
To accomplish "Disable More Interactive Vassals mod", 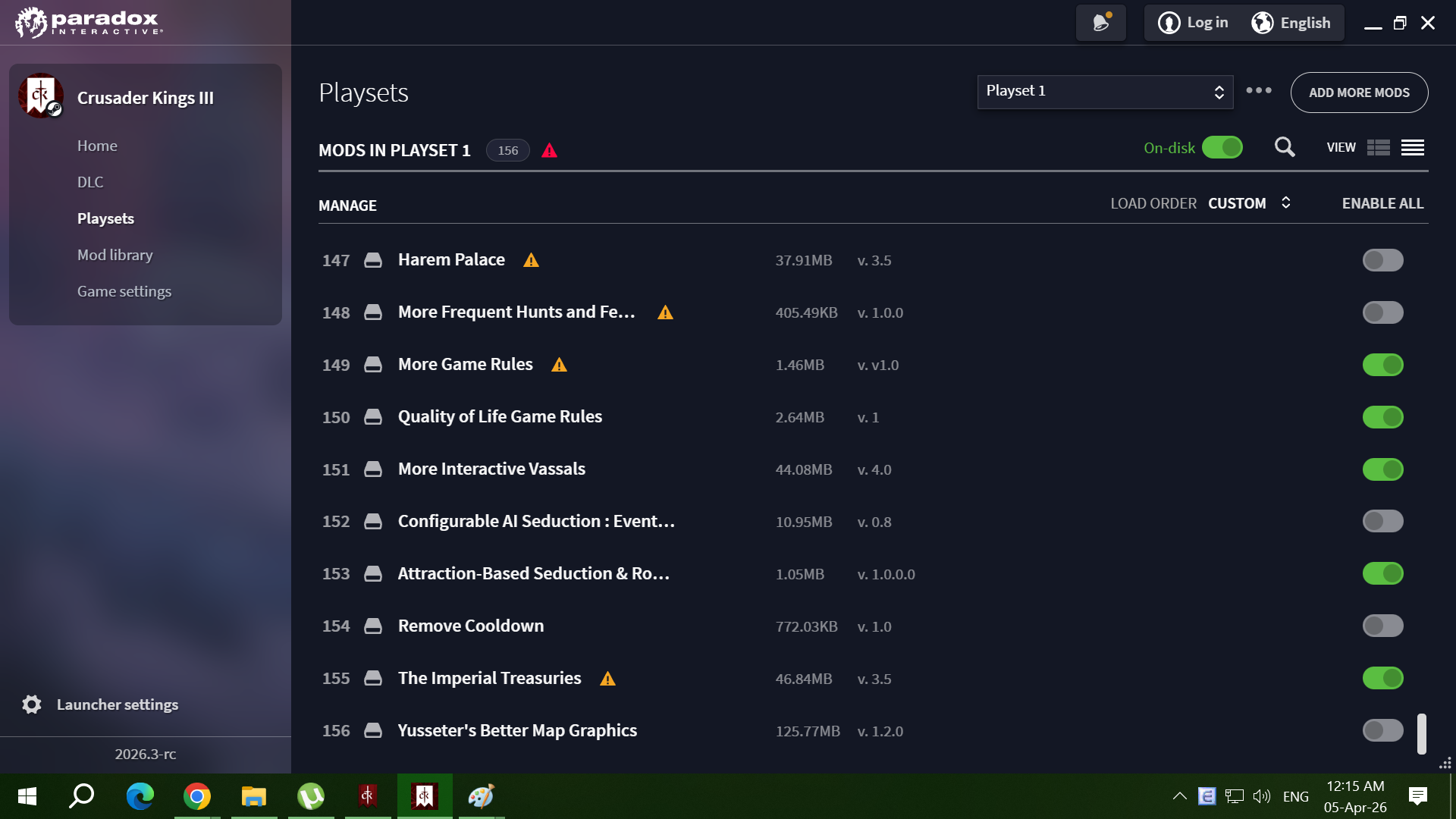I will [1383, 469].
